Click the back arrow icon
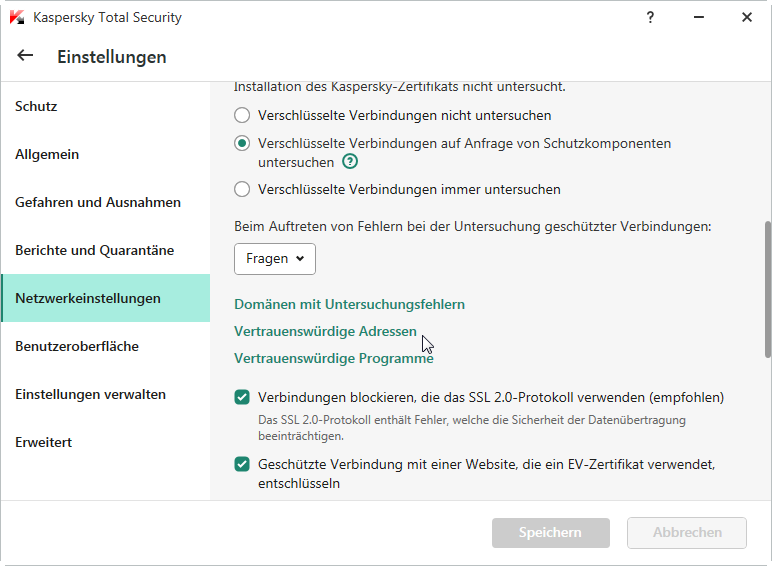Viewport: 772px width, 566px height. tap(25, 56)
